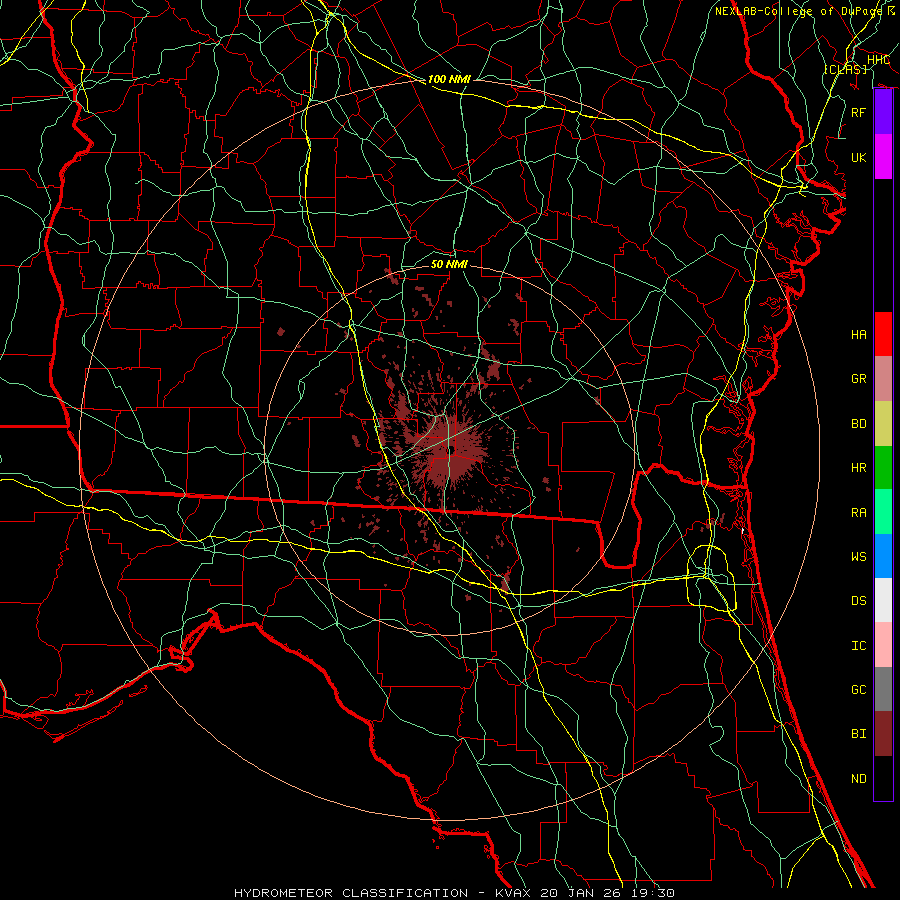Click the 'GR' legend label
Image resolution: width=900 pixels, height=900 pixels.
(859, 379)
